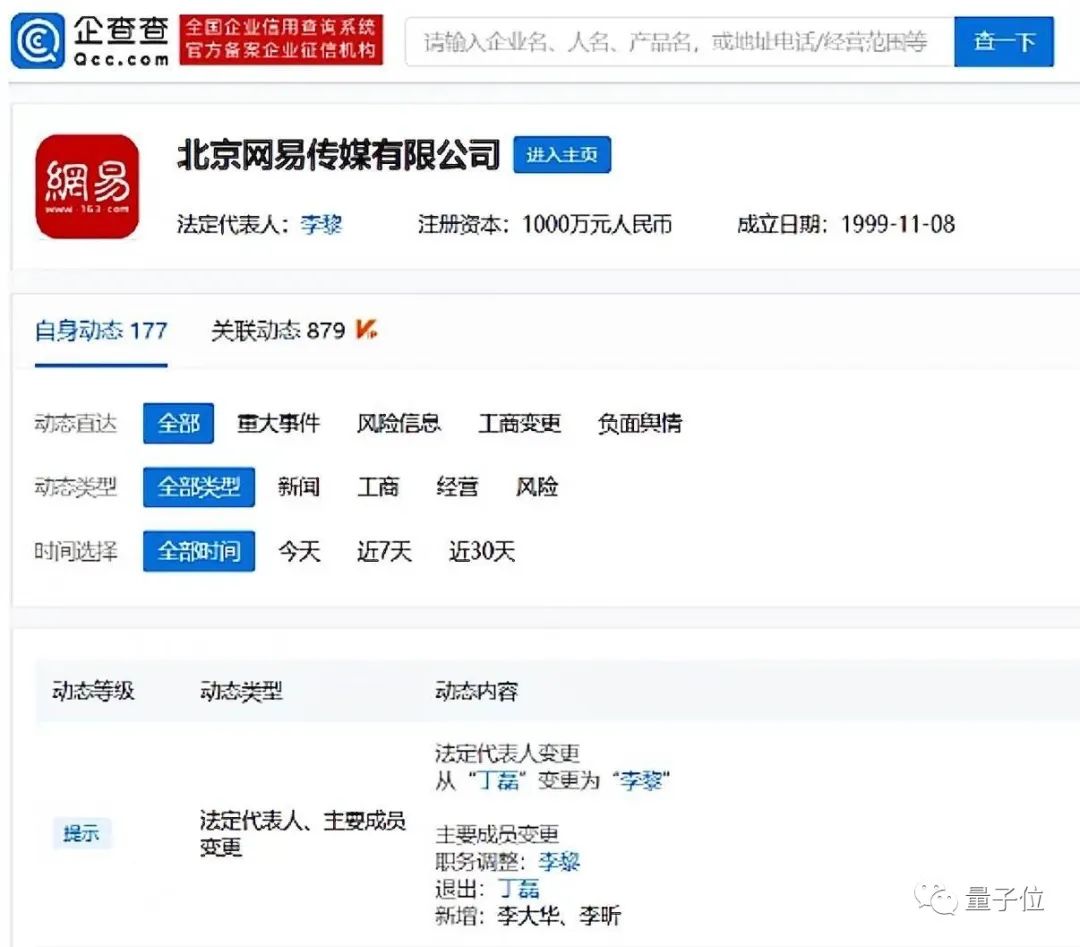Click the 企查查 logo icon
The image size is (1080, 947).
coord(36,40)
